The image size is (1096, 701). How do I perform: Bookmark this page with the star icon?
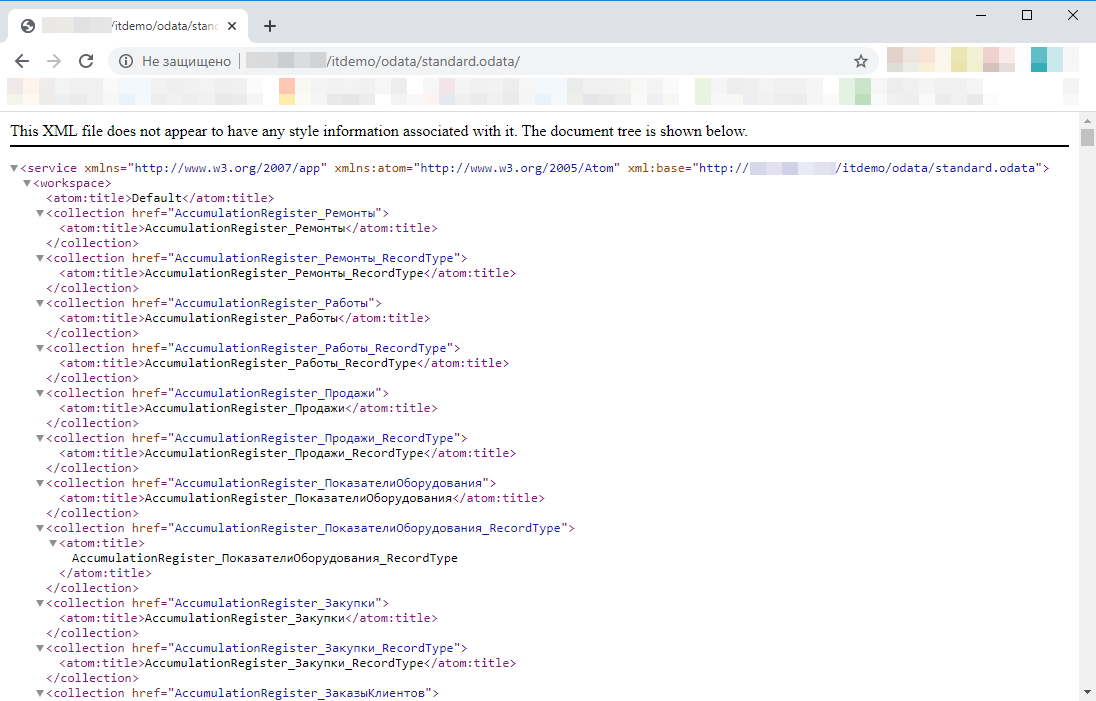pyautogui.click(x=860, y=61)
